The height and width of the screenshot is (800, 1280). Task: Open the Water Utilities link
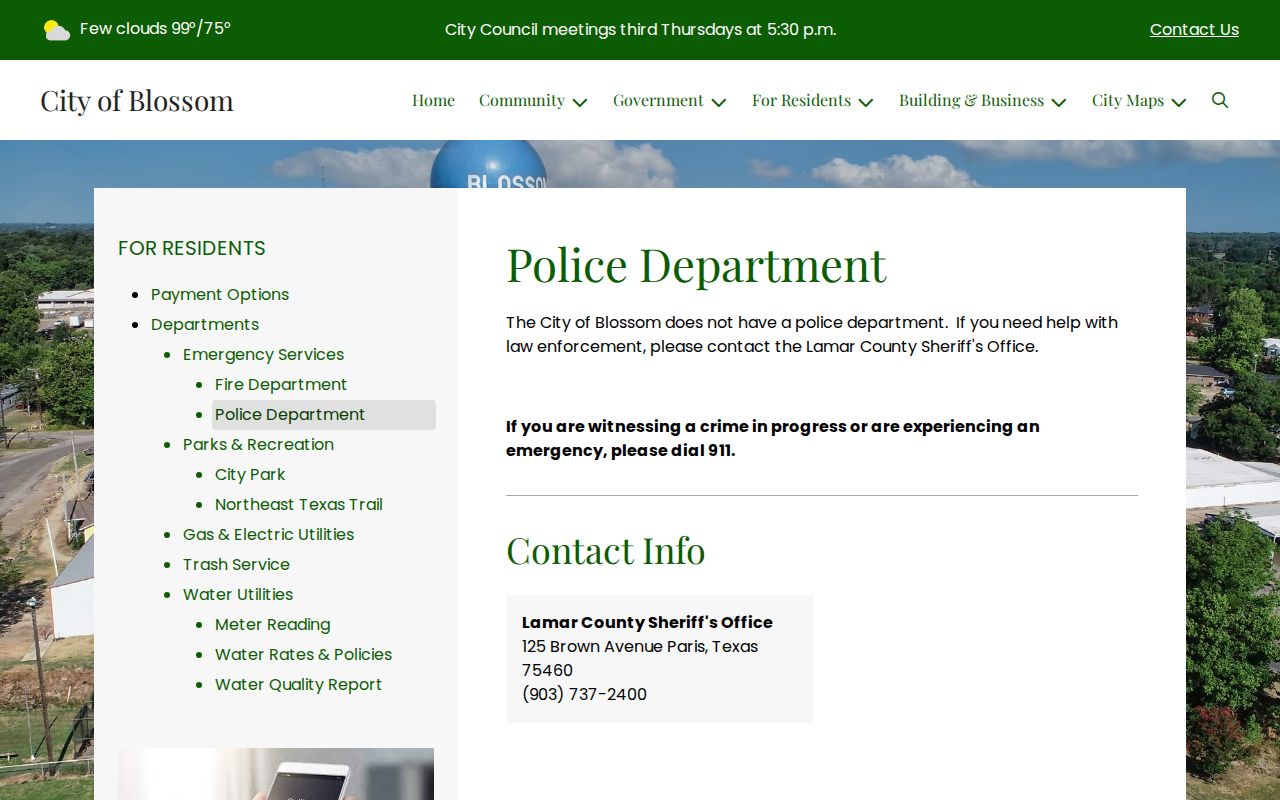[x=238, y=594]
